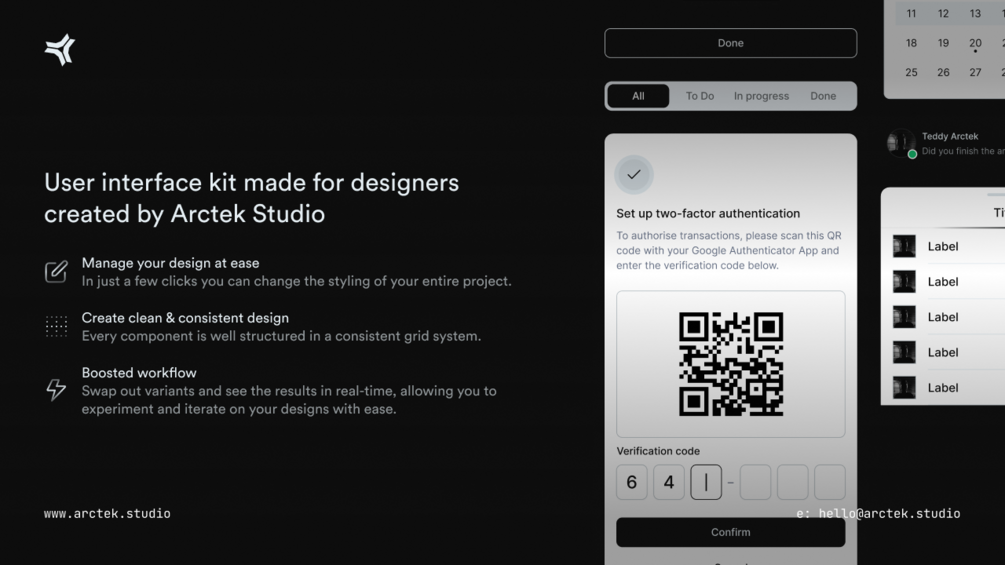Viewport: 1005px width, 565px height.
Task: Select day 27 in the calendar
Action: click(x=976, y=72)
